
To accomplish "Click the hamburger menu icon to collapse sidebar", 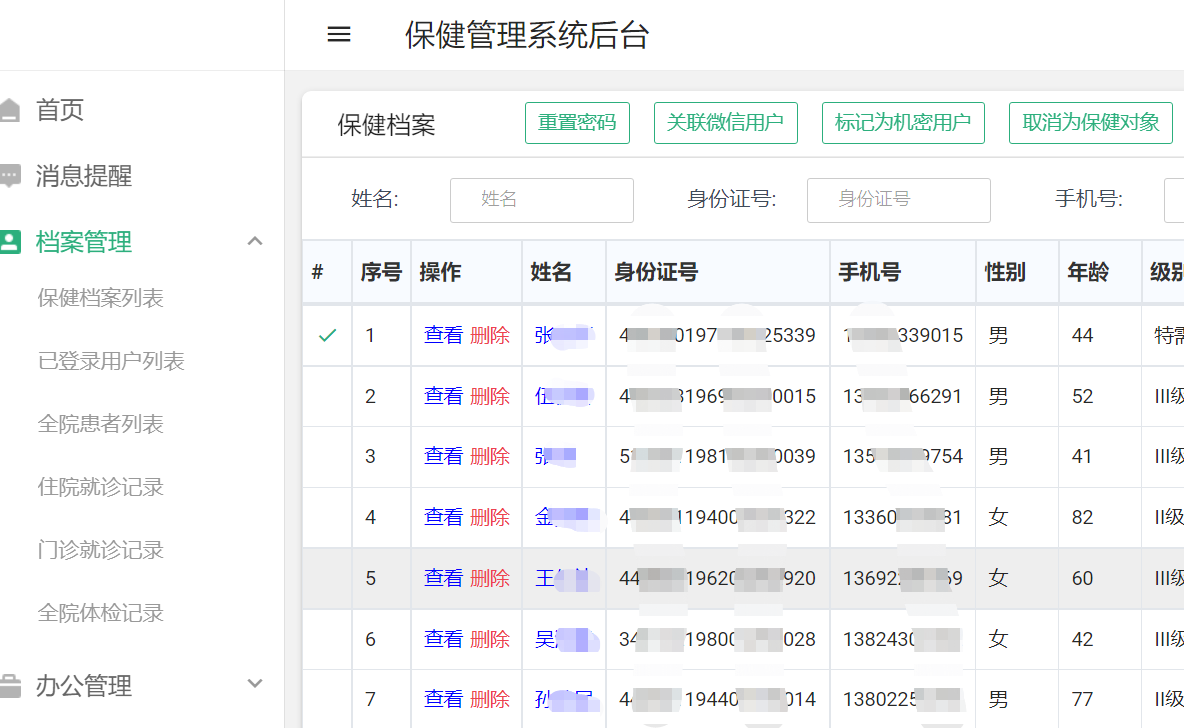I will pos(339,35).
